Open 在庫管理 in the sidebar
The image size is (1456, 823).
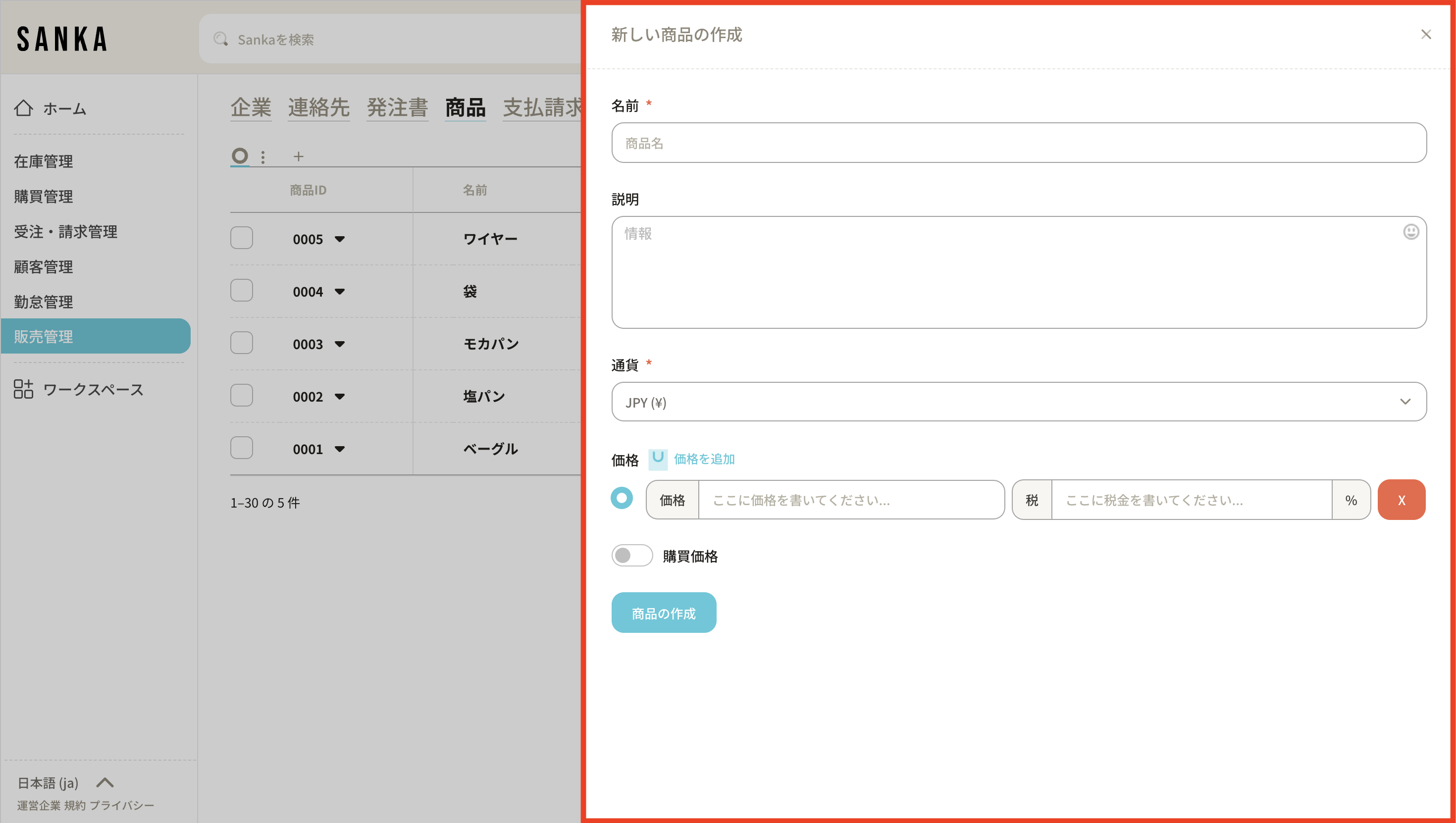pyautogui.click(x=44, y=161)
